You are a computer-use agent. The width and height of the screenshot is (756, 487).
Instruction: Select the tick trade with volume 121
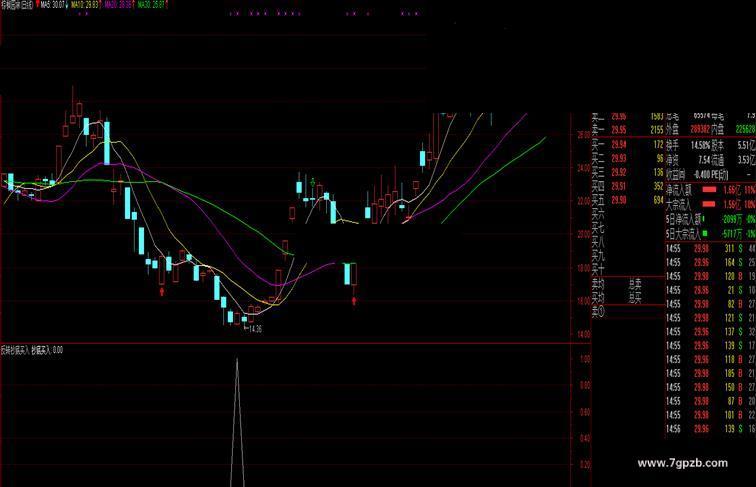711,318
